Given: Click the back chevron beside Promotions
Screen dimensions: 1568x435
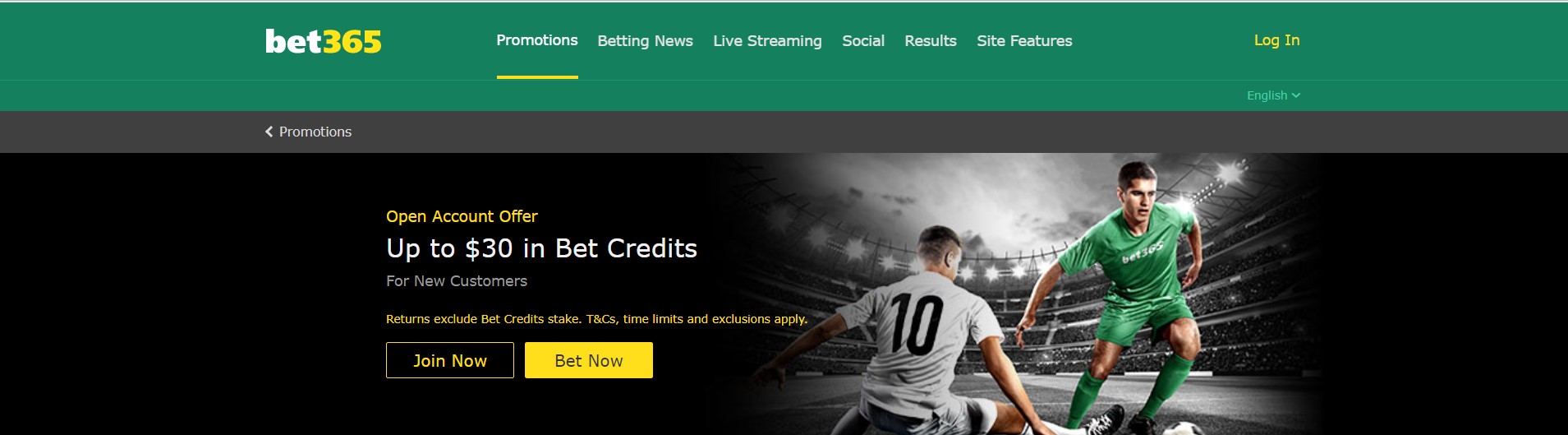Looking at the screenshot, I should pyautogui.click(x=269, y=132).
